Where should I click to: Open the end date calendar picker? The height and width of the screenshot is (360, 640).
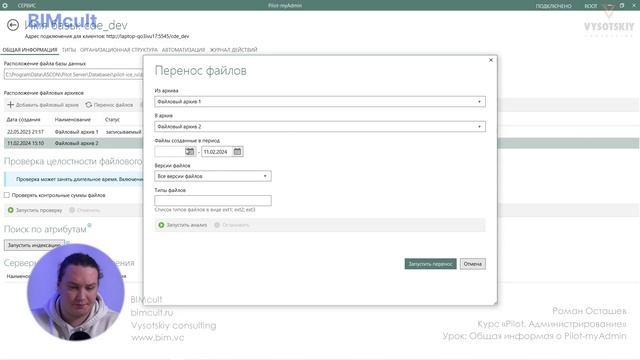pyautogui.click(x=238, y=151)
